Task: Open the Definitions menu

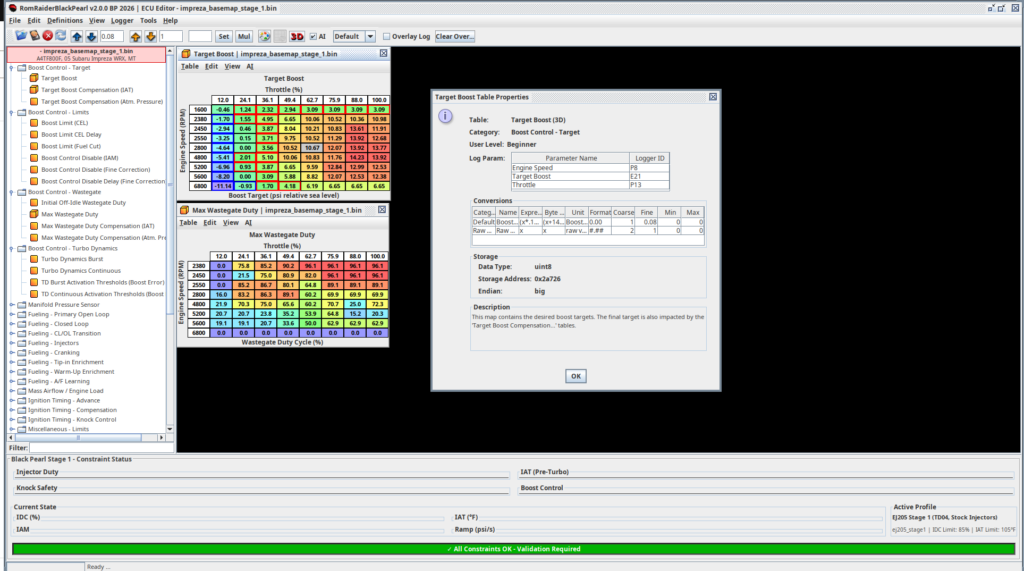Action: (65, 20)
